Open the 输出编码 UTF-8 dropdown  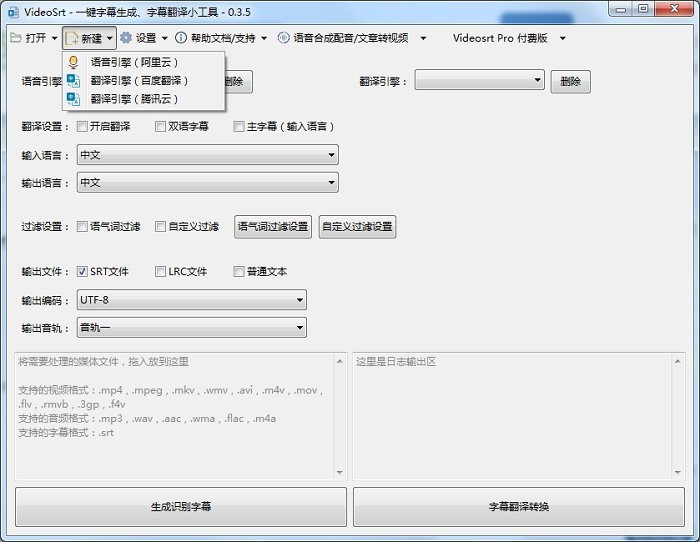click(191, 300)
